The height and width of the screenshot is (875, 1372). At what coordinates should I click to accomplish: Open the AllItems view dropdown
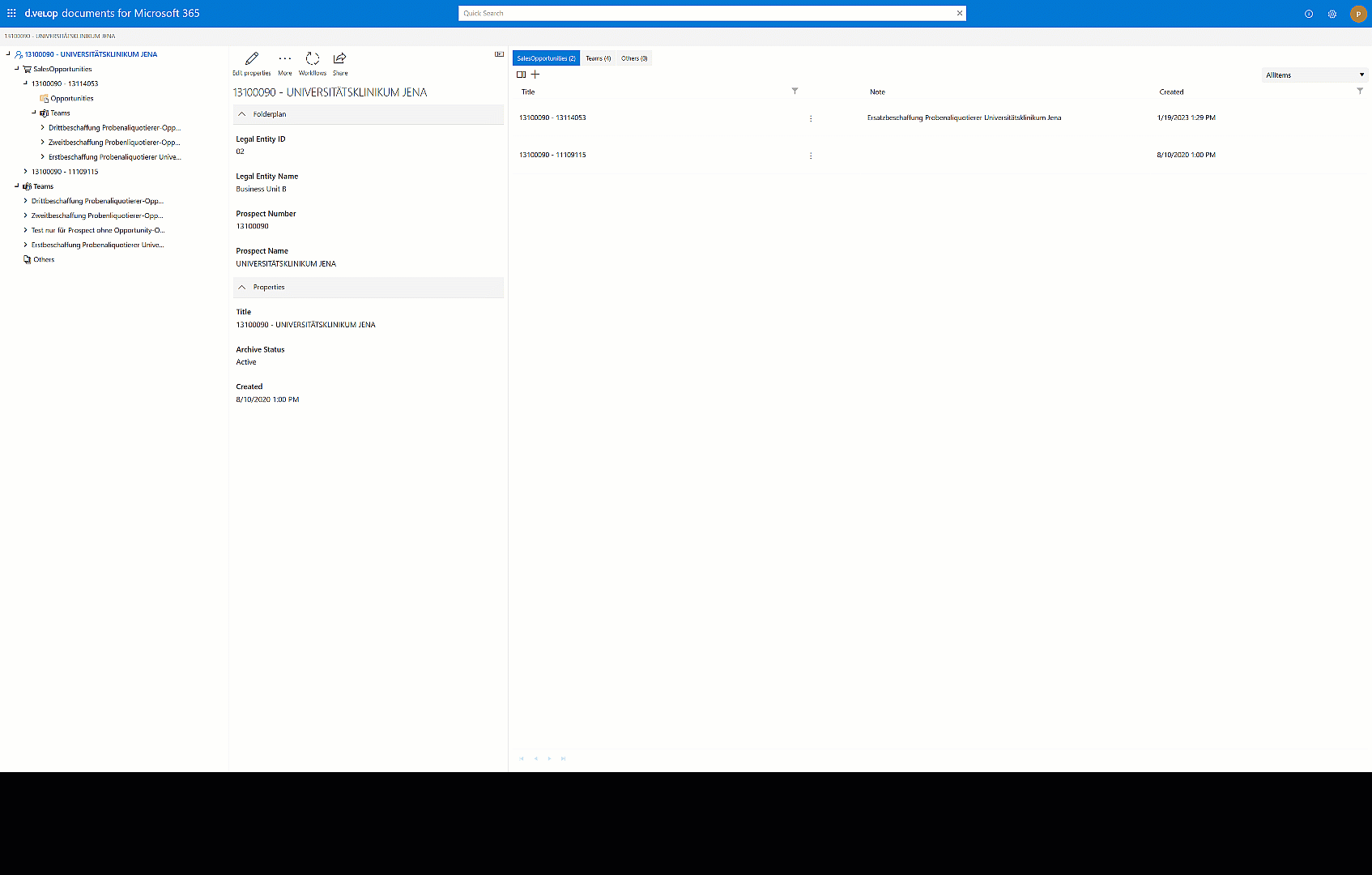1314,75
